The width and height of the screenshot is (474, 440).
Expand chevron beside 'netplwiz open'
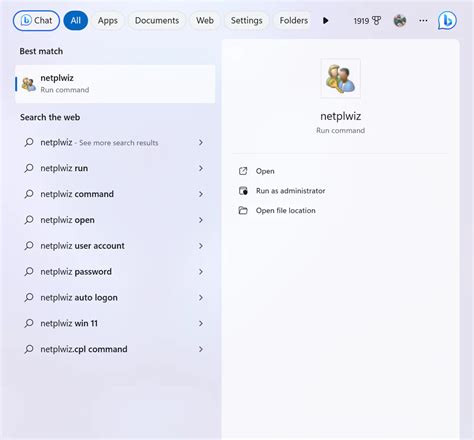pyautogui.click(x=201, y=220)
